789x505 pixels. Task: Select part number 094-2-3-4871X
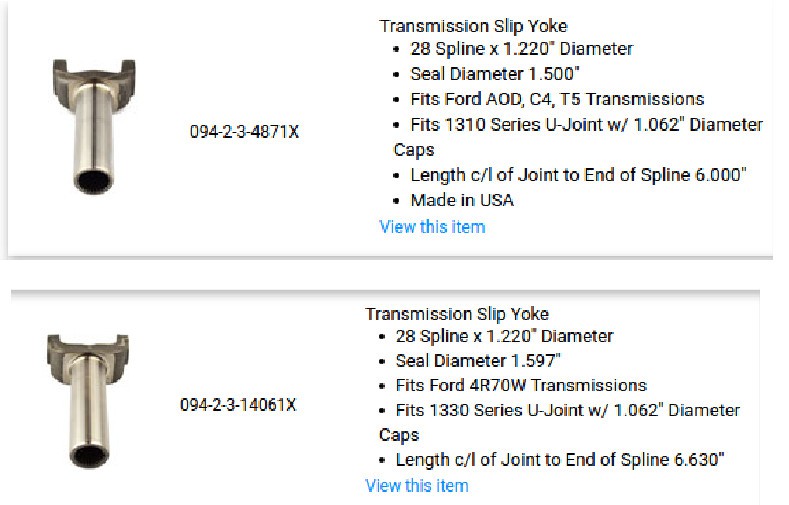click(244, 131)
